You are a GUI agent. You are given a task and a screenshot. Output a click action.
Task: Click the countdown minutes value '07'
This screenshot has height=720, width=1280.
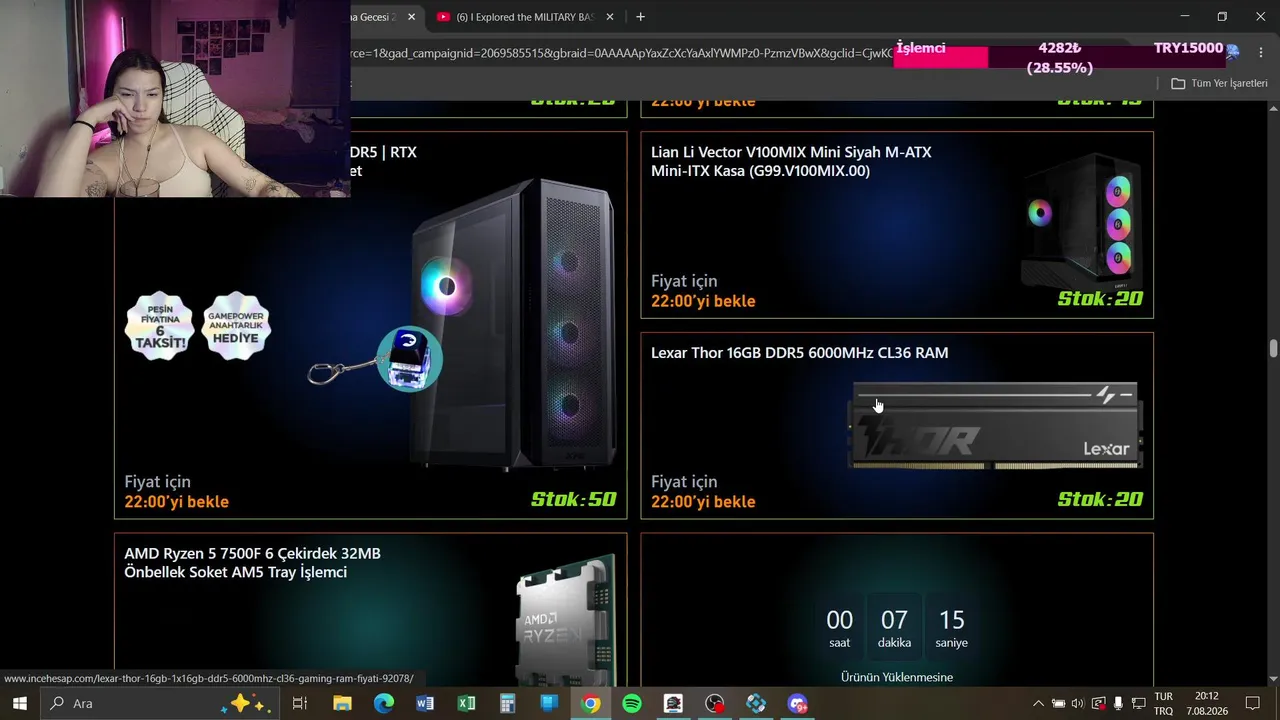pos(894,620)
